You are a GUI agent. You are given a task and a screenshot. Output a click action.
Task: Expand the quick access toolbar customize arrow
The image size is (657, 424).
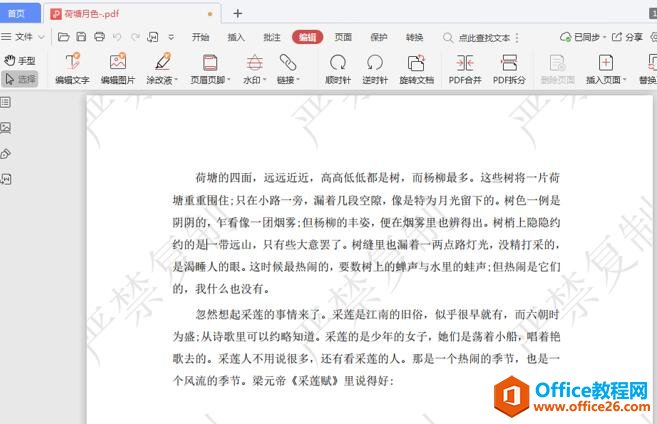coord(171,37)
